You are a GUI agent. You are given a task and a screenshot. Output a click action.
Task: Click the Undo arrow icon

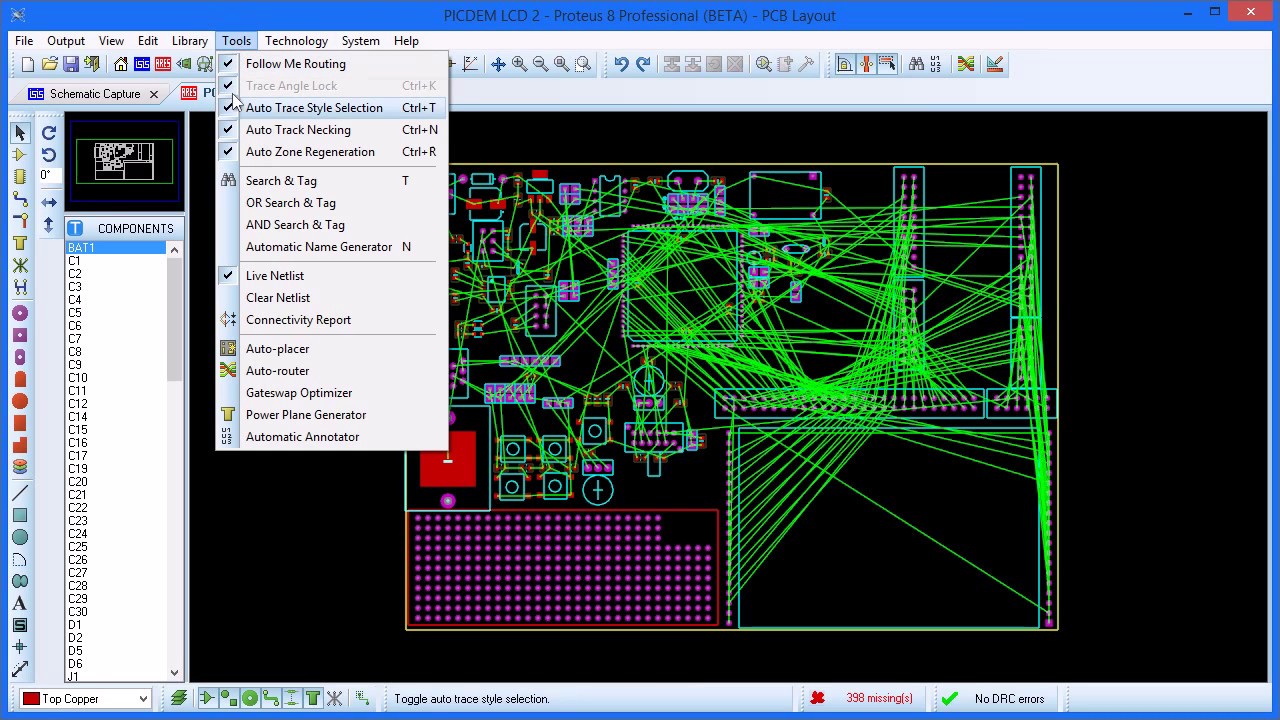[x=621, y=64]
